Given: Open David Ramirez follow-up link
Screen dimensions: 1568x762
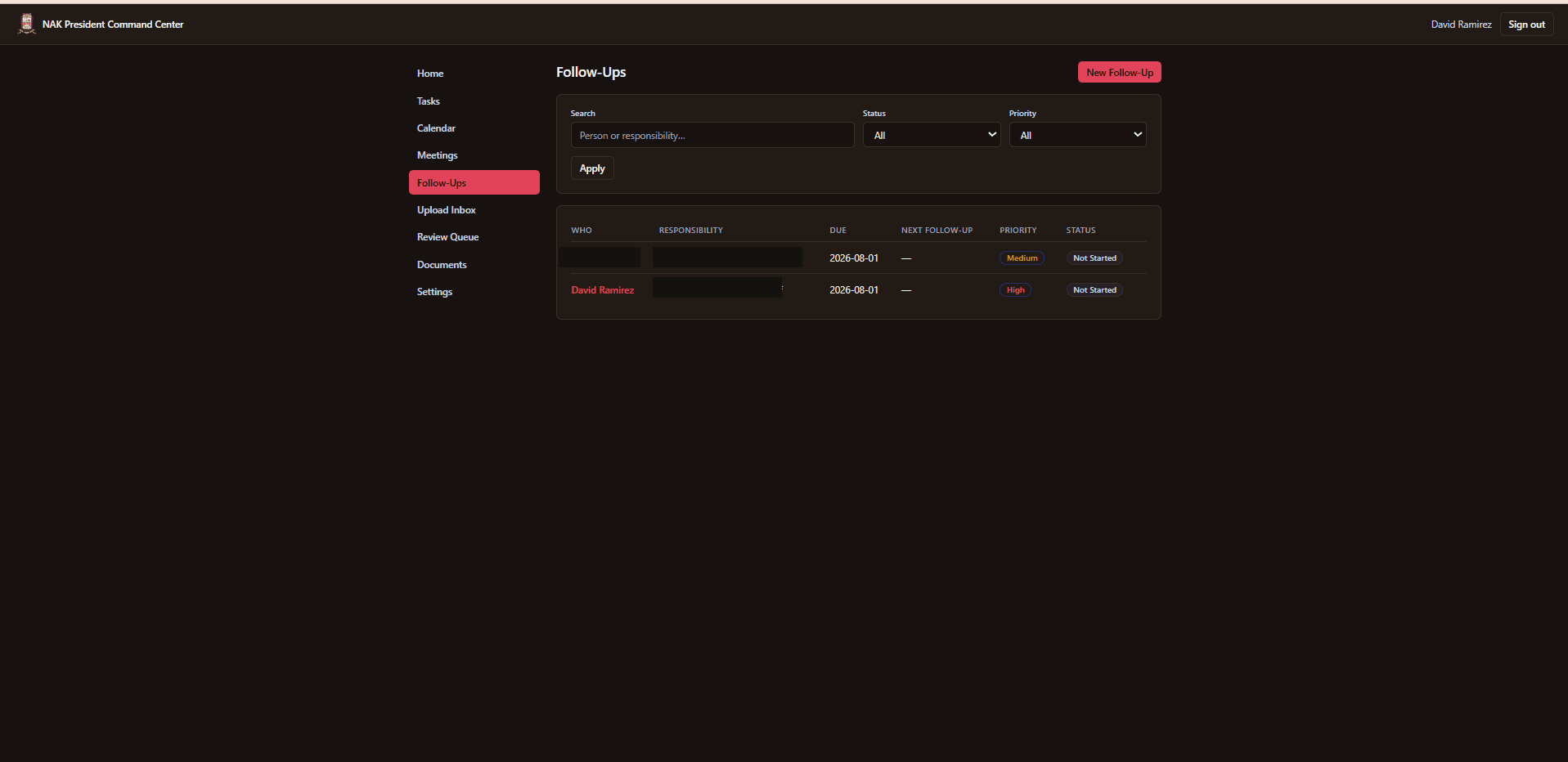Looking at the screenshot, I should click(x=602, y=290).
